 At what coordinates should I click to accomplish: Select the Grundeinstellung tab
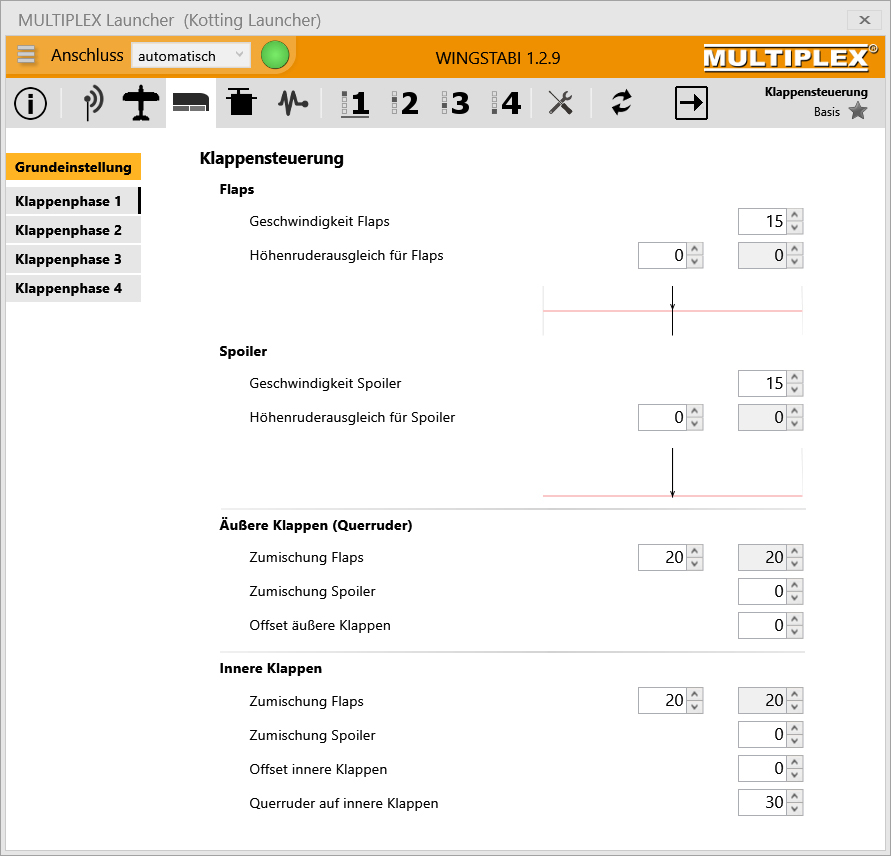(73, 167)
